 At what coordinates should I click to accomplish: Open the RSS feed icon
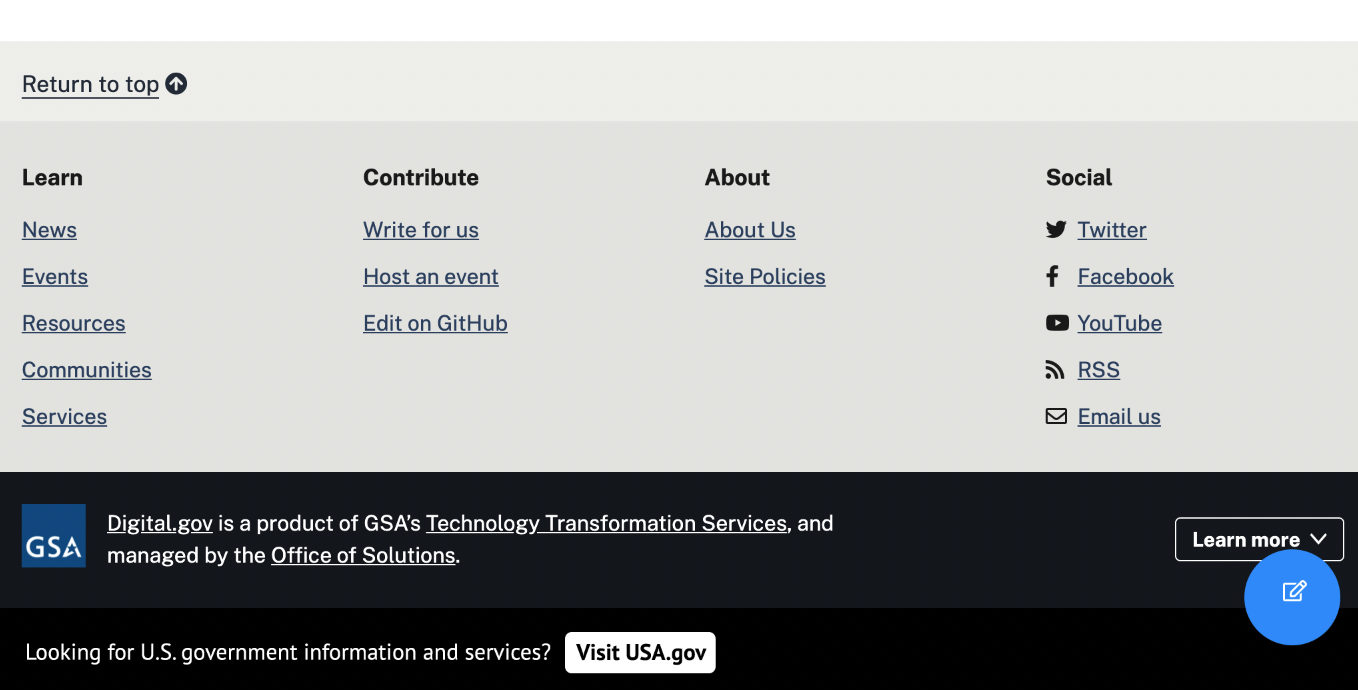point(1056,369)
